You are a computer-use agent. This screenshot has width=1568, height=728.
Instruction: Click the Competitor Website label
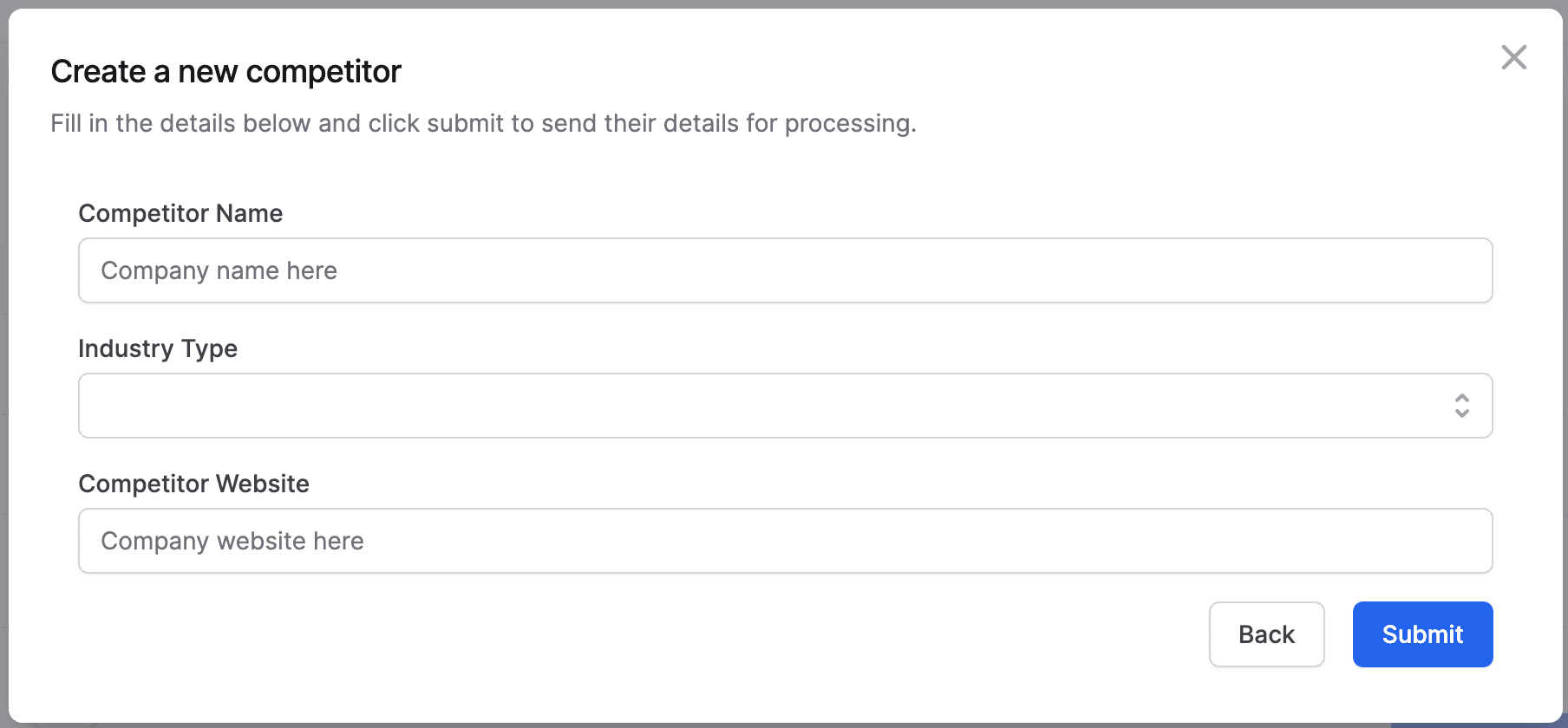click(193, 484)
